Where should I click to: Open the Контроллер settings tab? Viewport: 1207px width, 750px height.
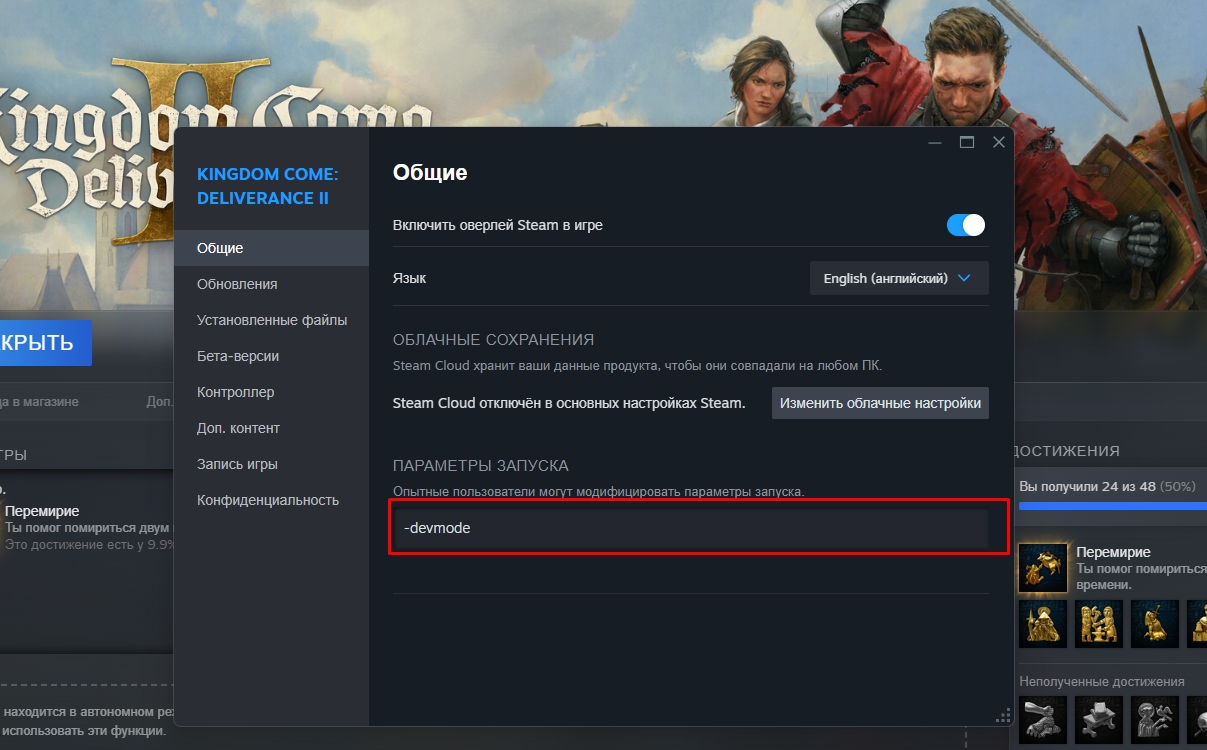271,392
